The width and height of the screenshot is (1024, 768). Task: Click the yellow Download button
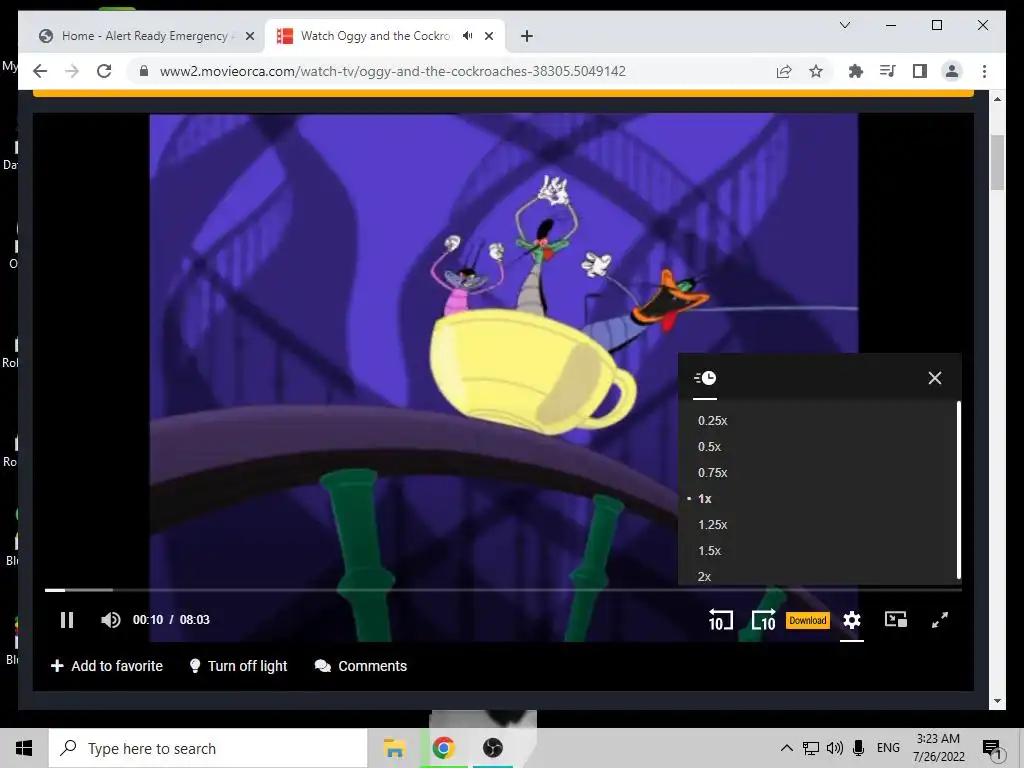pos(808,620)
